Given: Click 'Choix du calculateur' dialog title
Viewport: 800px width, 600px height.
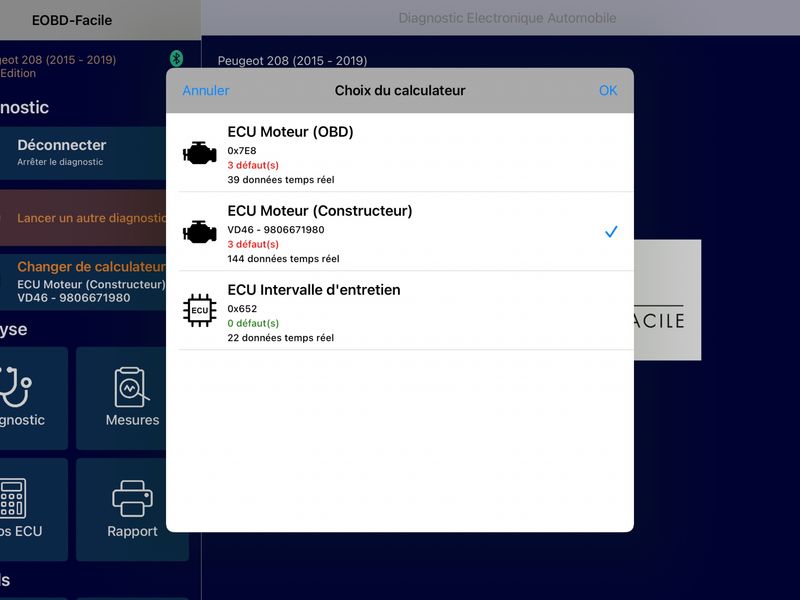Looking at the screenshot, I should click(x=400, y=90).
